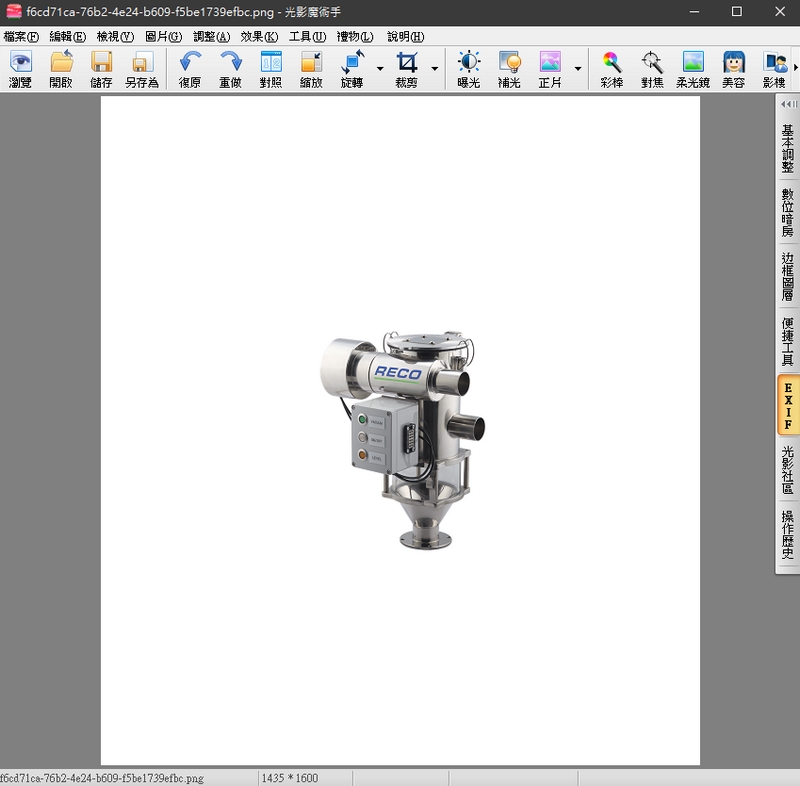The image size is (800, 786).
Task: Open the 調整 menu
Action: [211, 37]
